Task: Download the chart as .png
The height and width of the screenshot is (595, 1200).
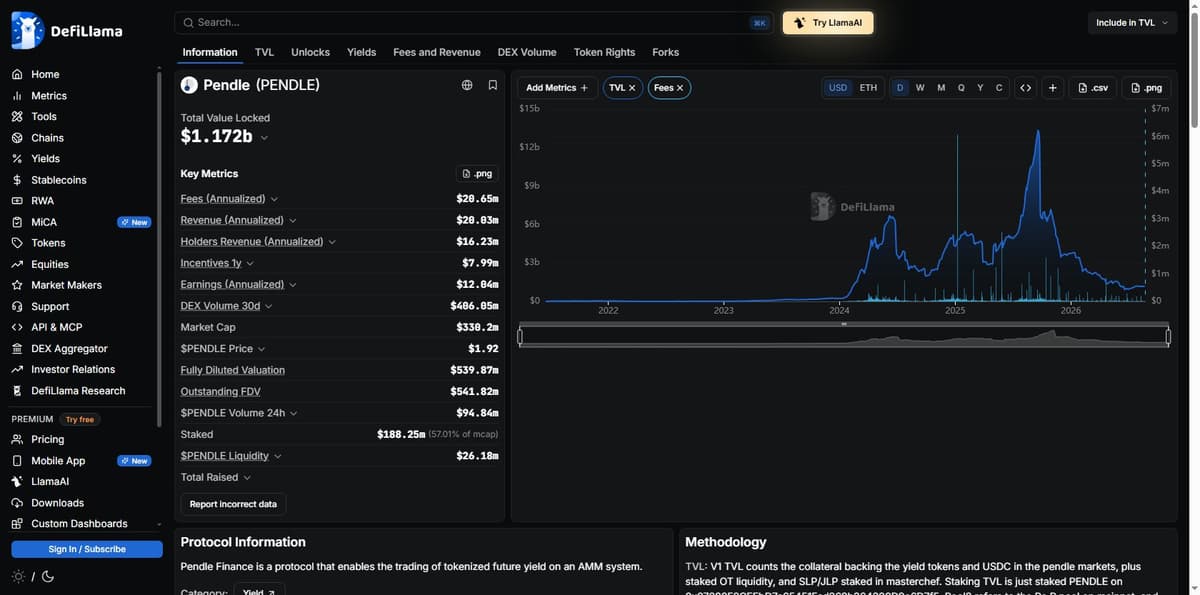Action: (x=1146, y=88)
